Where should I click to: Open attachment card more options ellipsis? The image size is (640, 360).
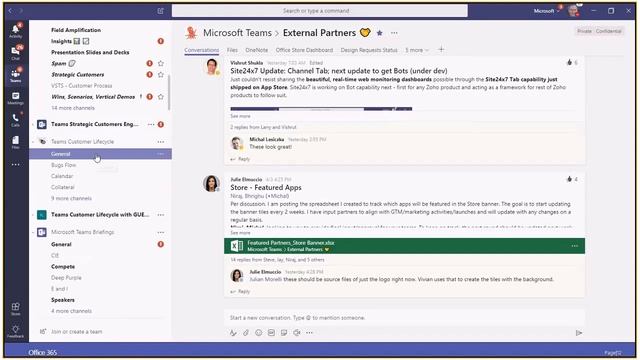575,246
